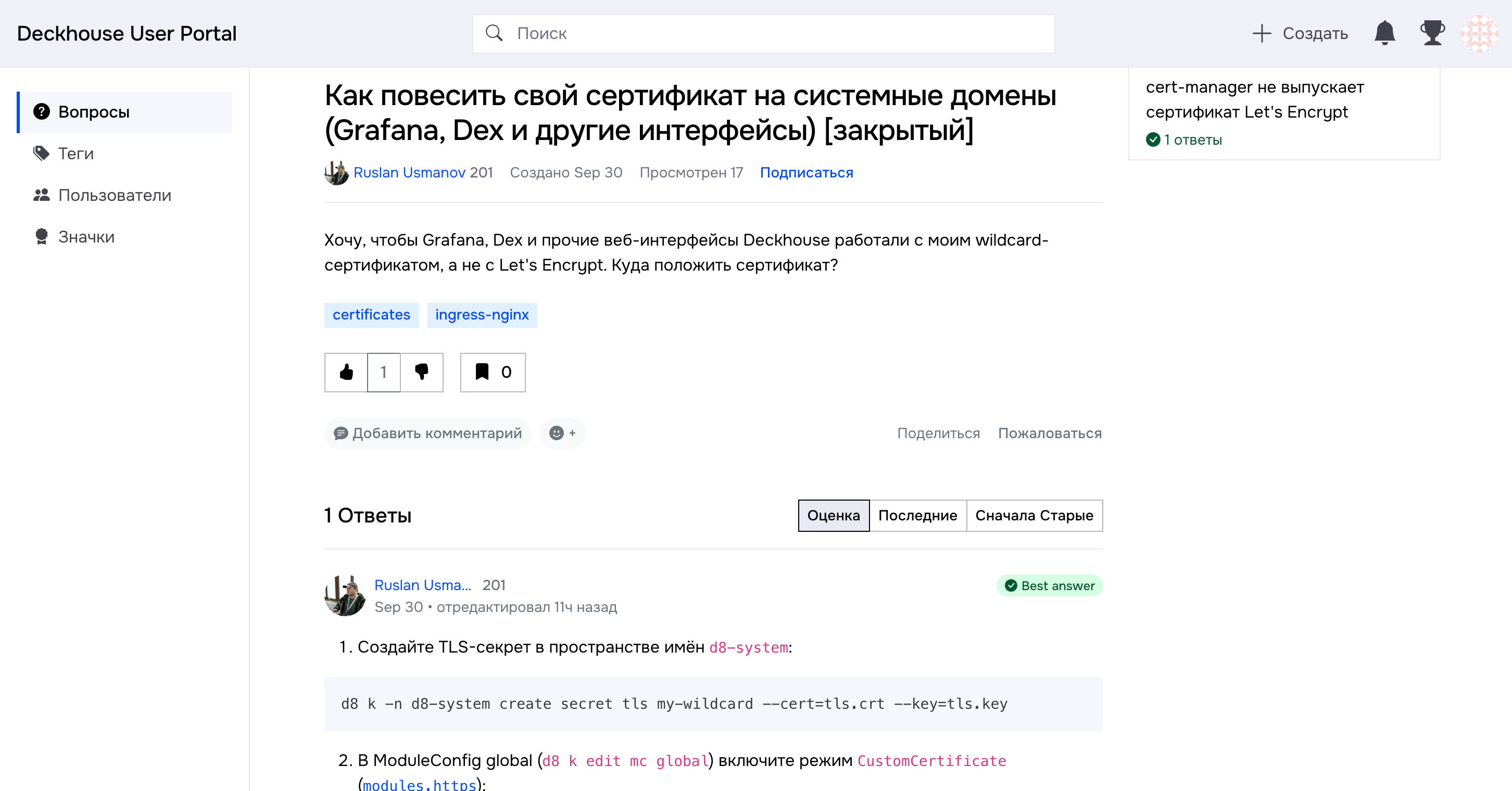The height and width of the screenshot is (791, 1512).
Task: Open Значки in the sidebar
Action: (x=125, y=236)
